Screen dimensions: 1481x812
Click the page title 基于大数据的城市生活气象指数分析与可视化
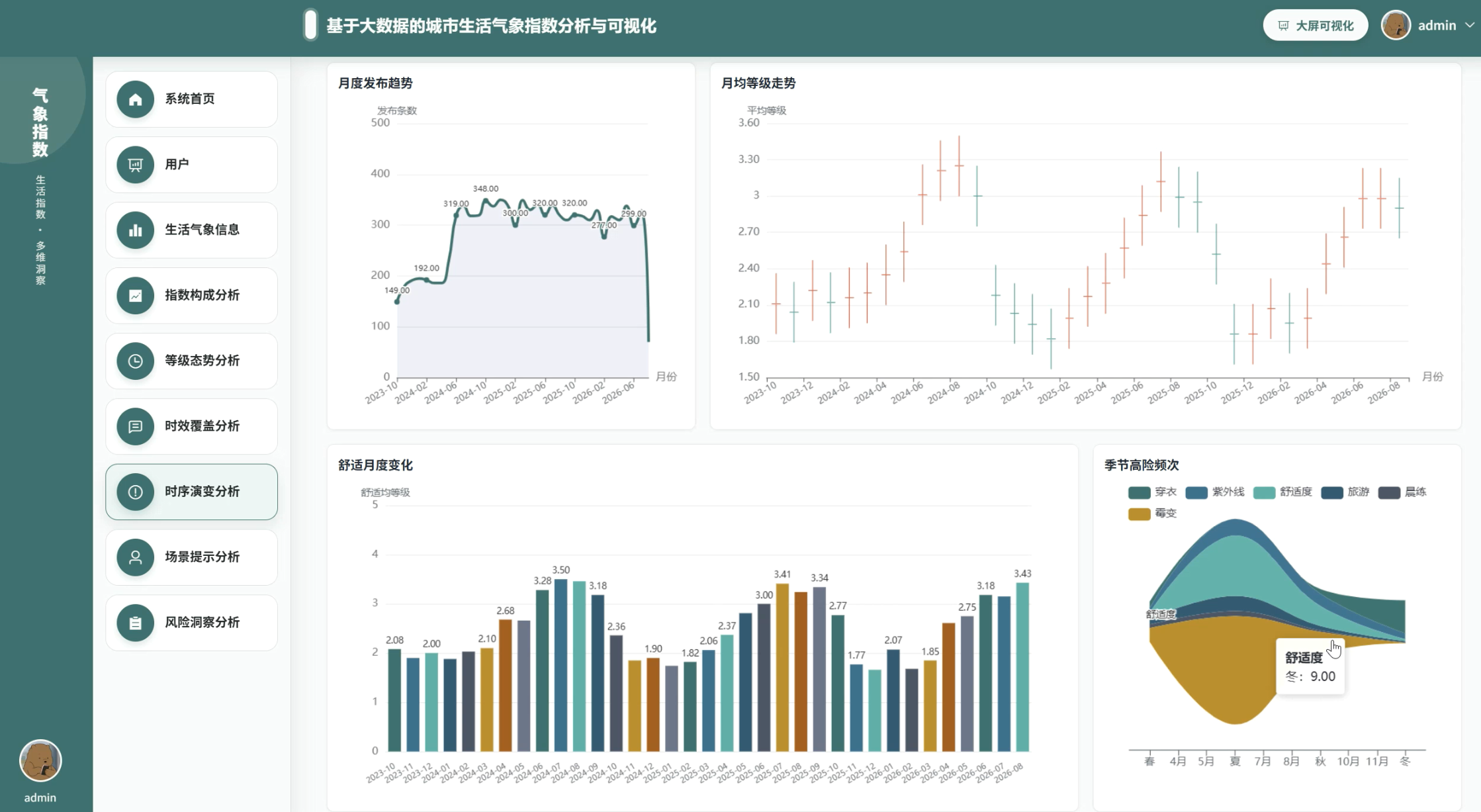click(491, 26)
